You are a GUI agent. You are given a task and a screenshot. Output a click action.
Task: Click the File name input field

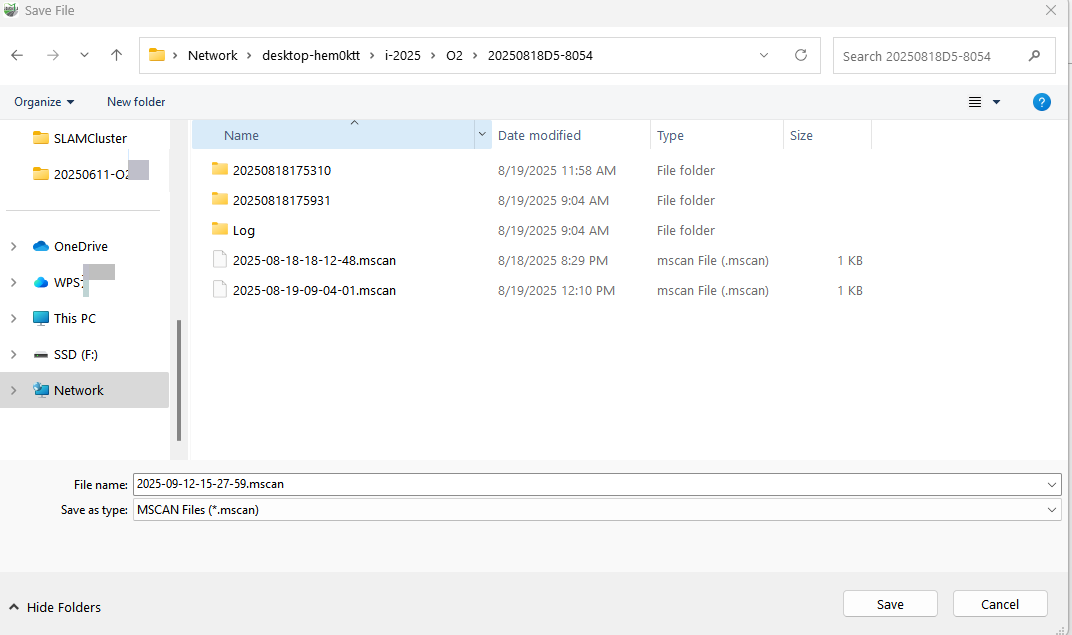590,484
